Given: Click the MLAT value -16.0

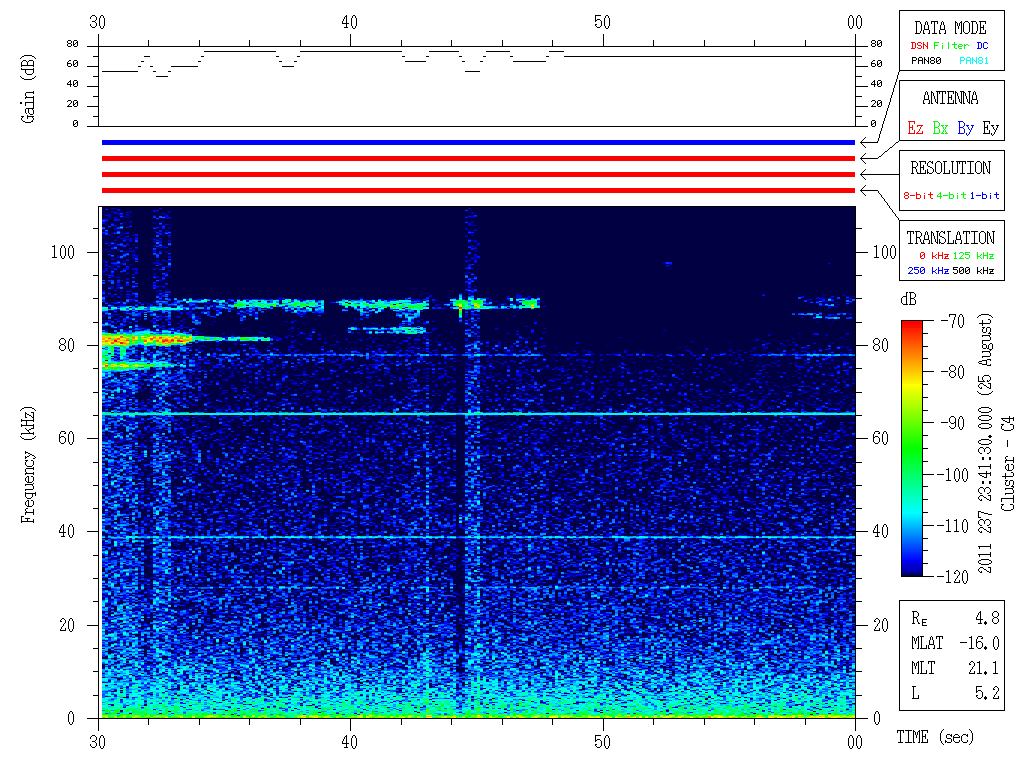Looking at the screenshot, I should click(x=979, y=643).
